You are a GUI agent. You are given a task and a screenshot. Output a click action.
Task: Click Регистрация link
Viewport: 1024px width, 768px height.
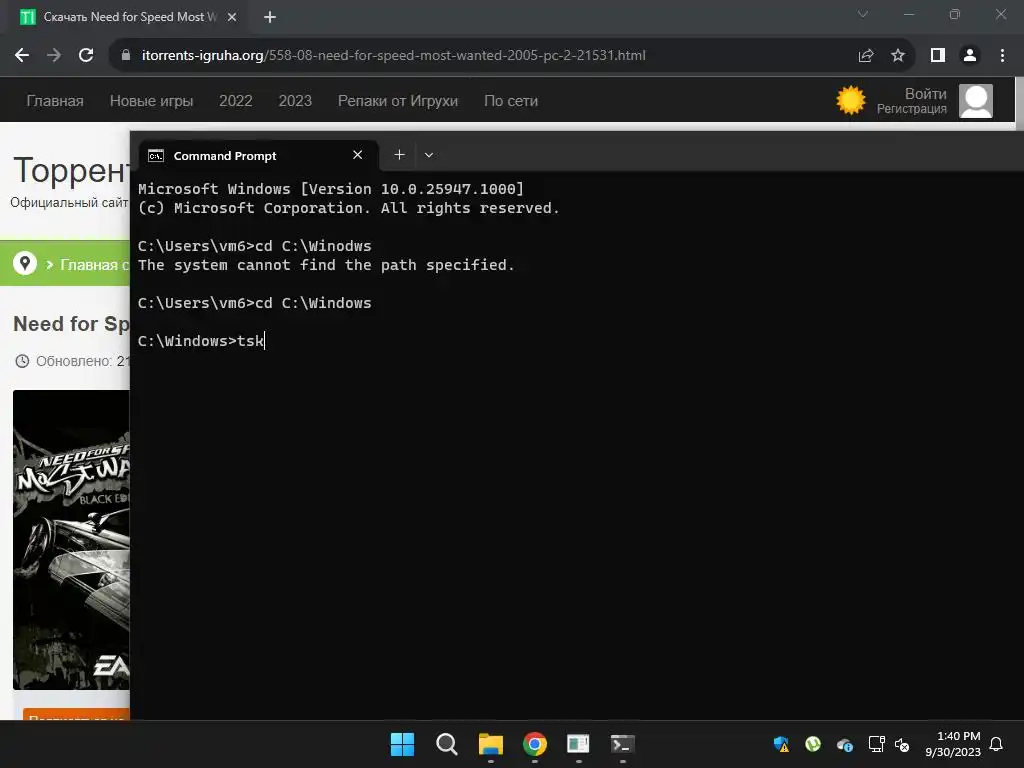(x=912, y=109)
